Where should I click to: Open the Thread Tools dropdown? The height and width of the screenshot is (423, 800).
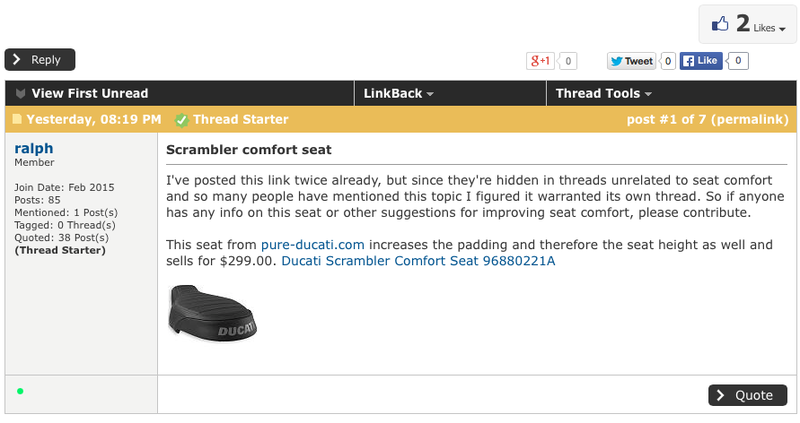[x=603, y=93]
